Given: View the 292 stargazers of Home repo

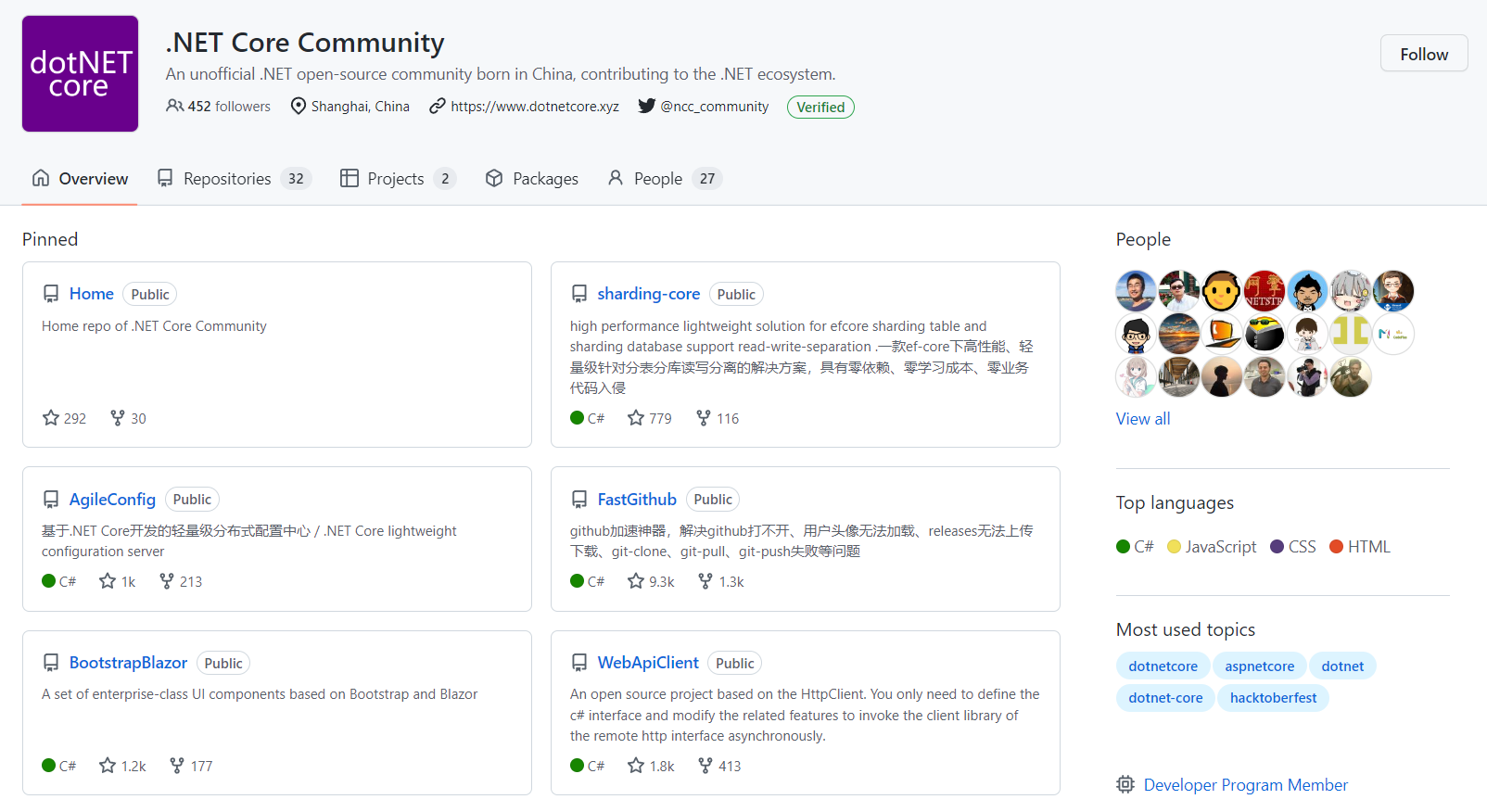Looking at the screenshot, I should [x=64, y=418].
